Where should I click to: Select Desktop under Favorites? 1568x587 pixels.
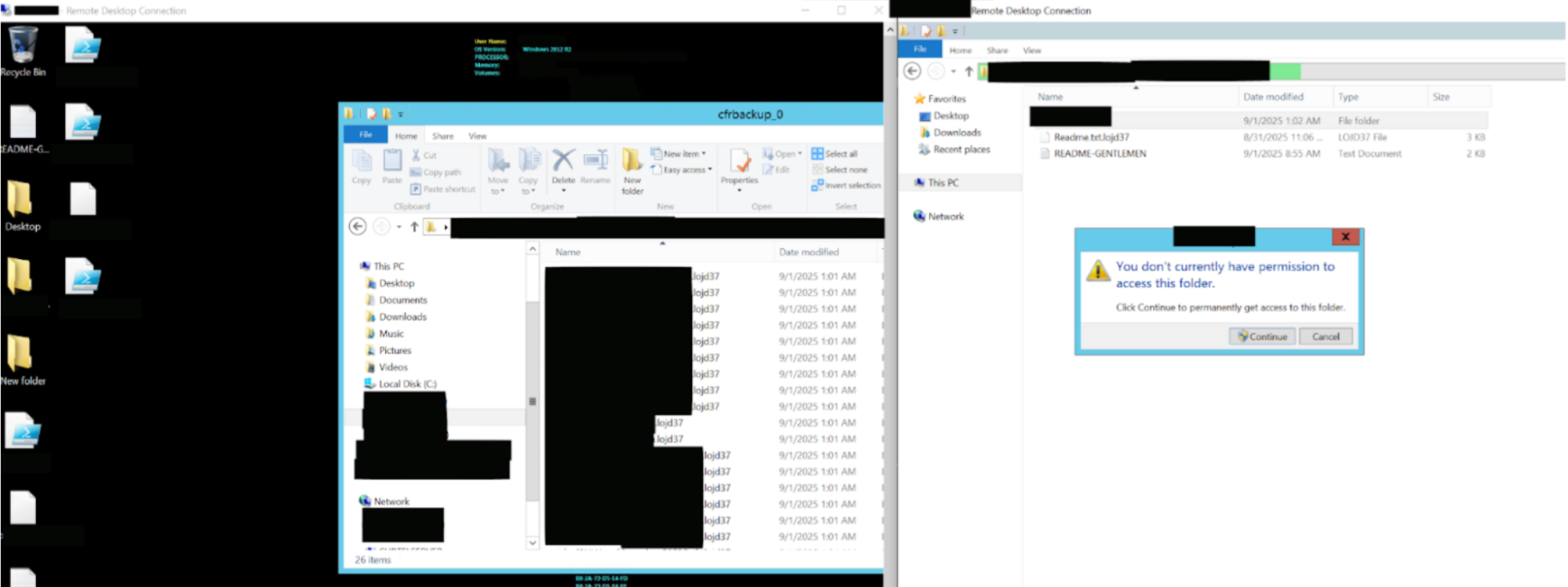coord(944,116)
